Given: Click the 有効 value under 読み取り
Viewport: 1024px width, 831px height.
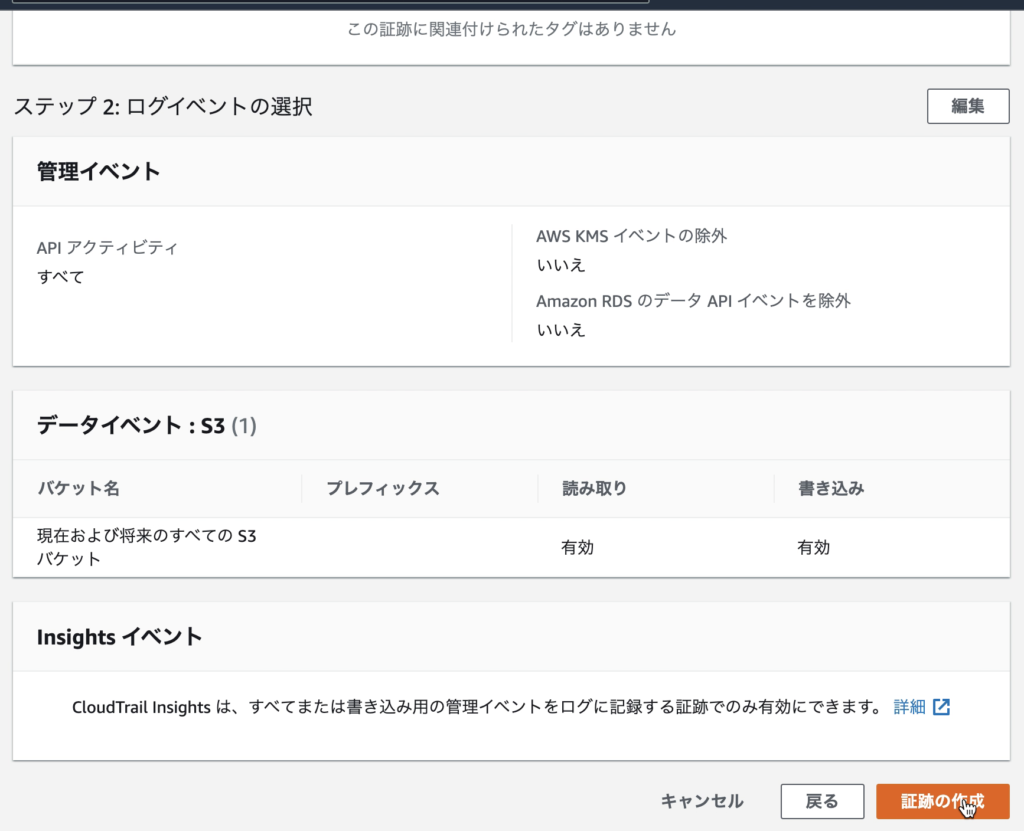Looking at the screenshot, I should point(577,547).
